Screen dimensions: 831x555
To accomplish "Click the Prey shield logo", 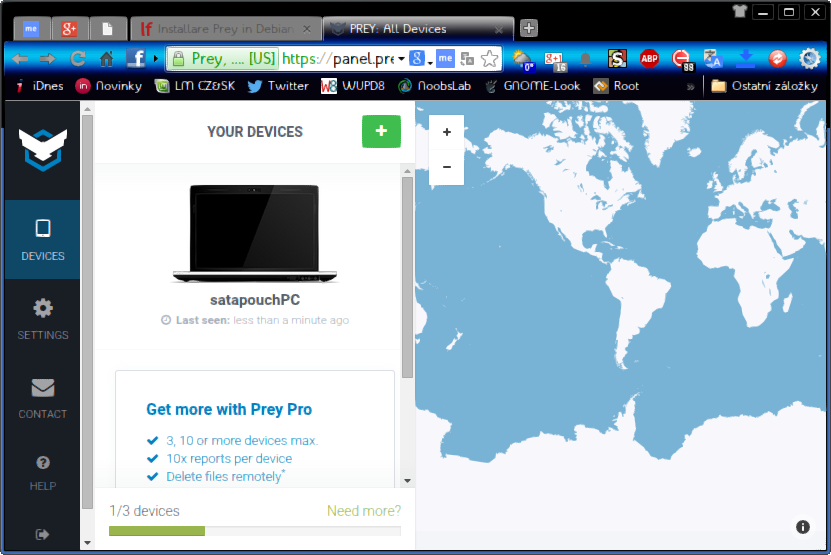I will (43, 149).
